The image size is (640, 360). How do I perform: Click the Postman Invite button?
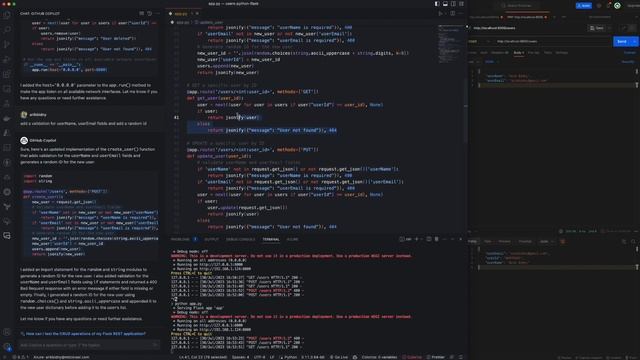[x=584, y=6]
